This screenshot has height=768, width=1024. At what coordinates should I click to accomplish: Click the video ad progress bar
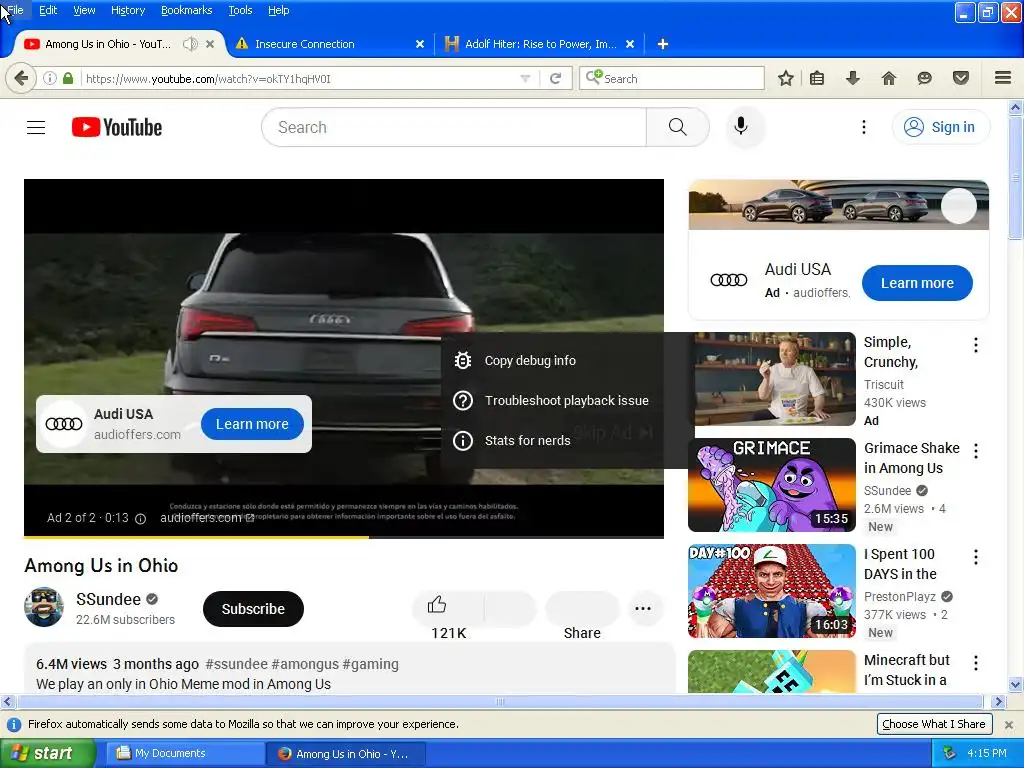pyautogui.click(x=344, y=537)
